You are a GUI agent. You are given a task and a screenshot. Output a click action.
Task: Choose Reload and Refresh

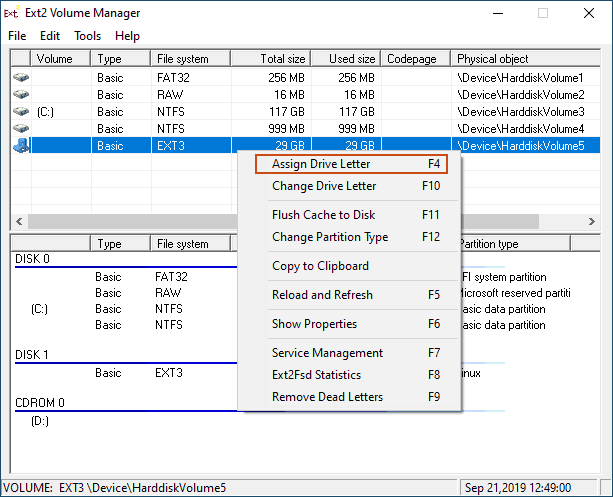click(x=351, y=295)
